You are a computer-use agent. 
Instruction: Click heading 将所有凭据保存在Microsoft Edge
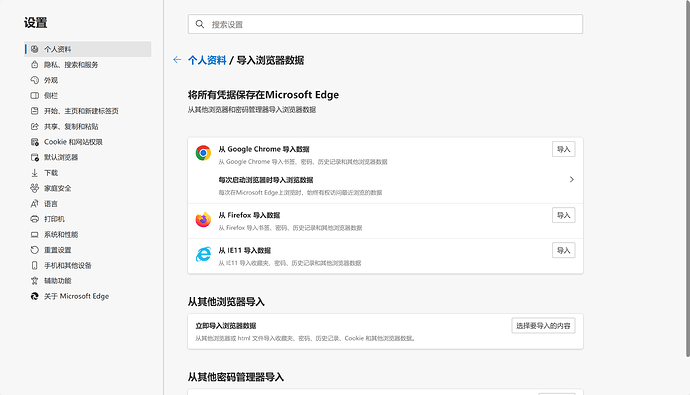263,95
